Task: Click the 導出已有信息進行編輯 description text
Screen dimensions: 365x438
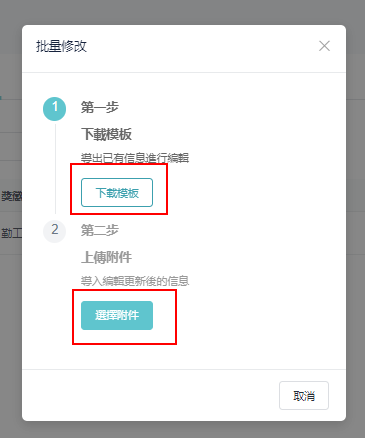Action: tap(135, 158)
